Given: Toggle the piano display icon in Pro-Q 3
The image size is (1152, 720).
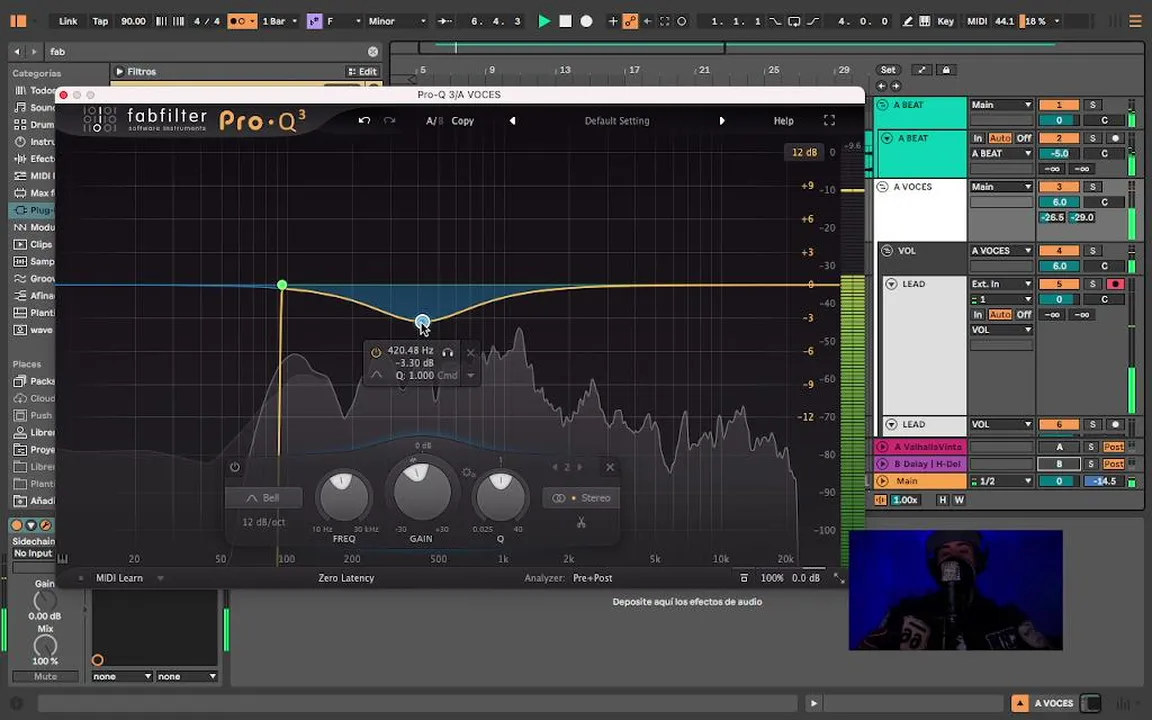Looking at the screenshot, I should click(62, 559).
